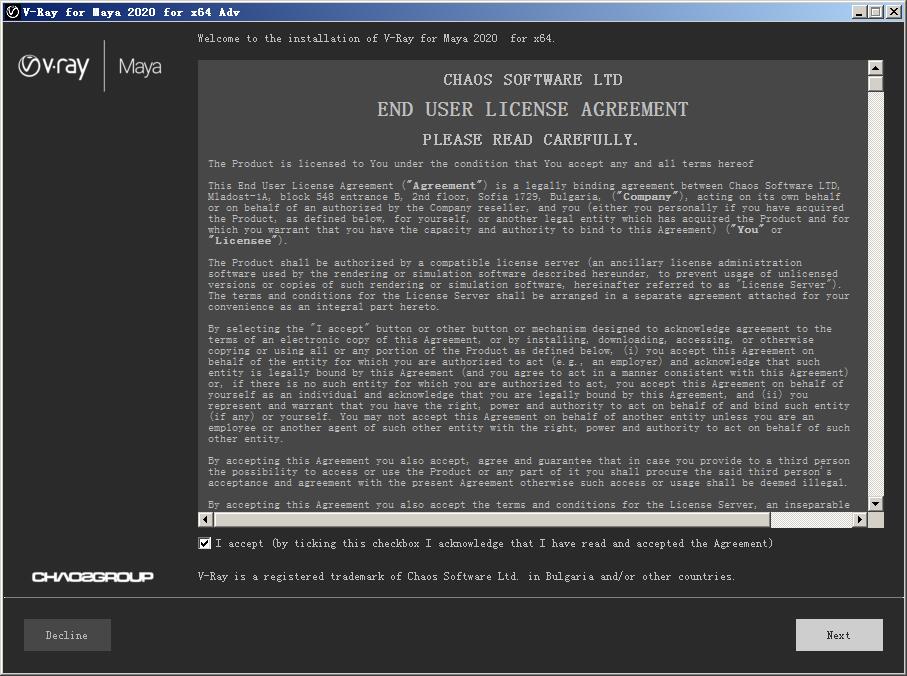Toggle the "I accept" agreement checkbox
This screenshot has width=907, height=676.
tap(204, 543)
